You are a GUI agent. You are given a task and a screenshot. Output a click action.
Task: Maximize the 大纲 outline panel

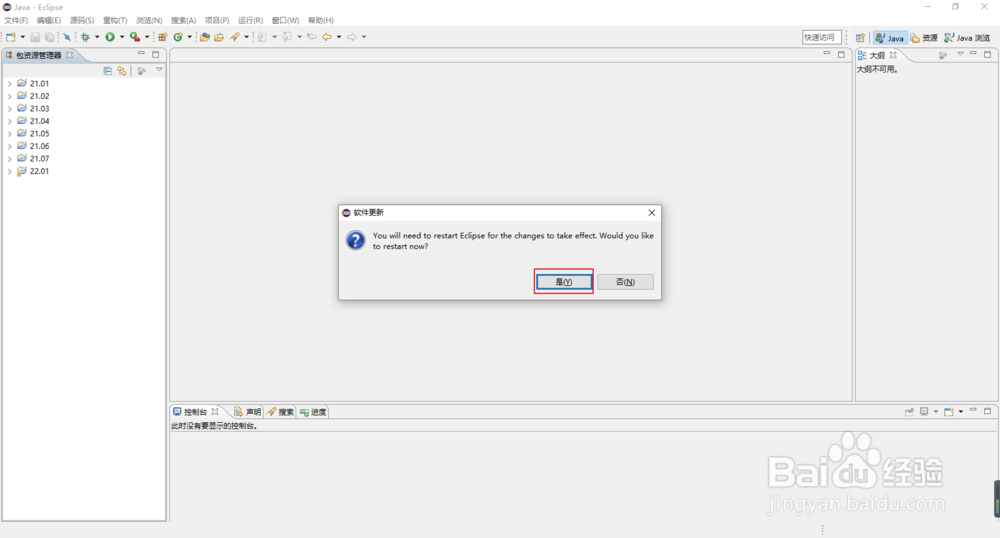(987, 54)
